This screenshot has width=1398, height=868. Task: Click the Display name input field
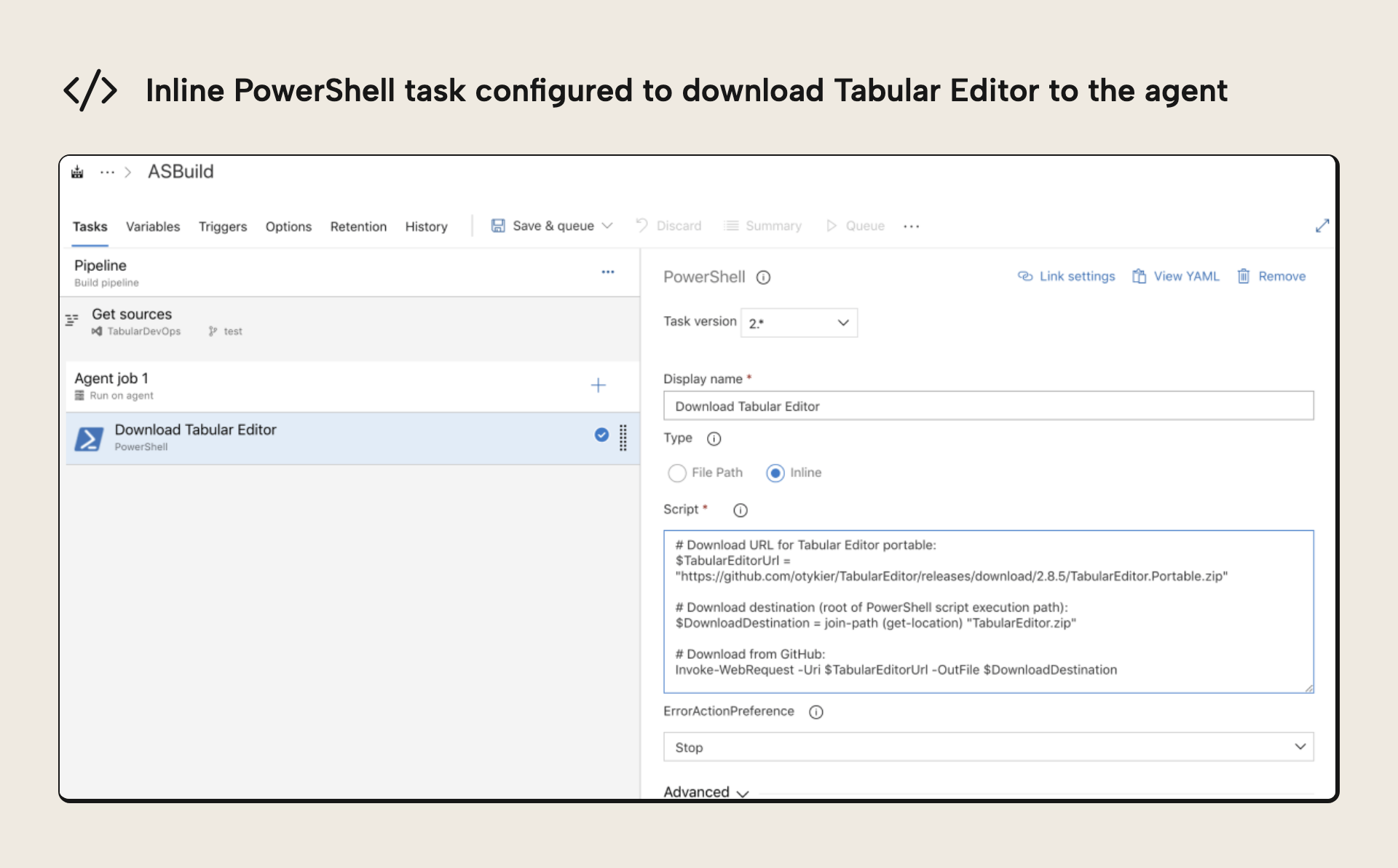tap(988, 406)
